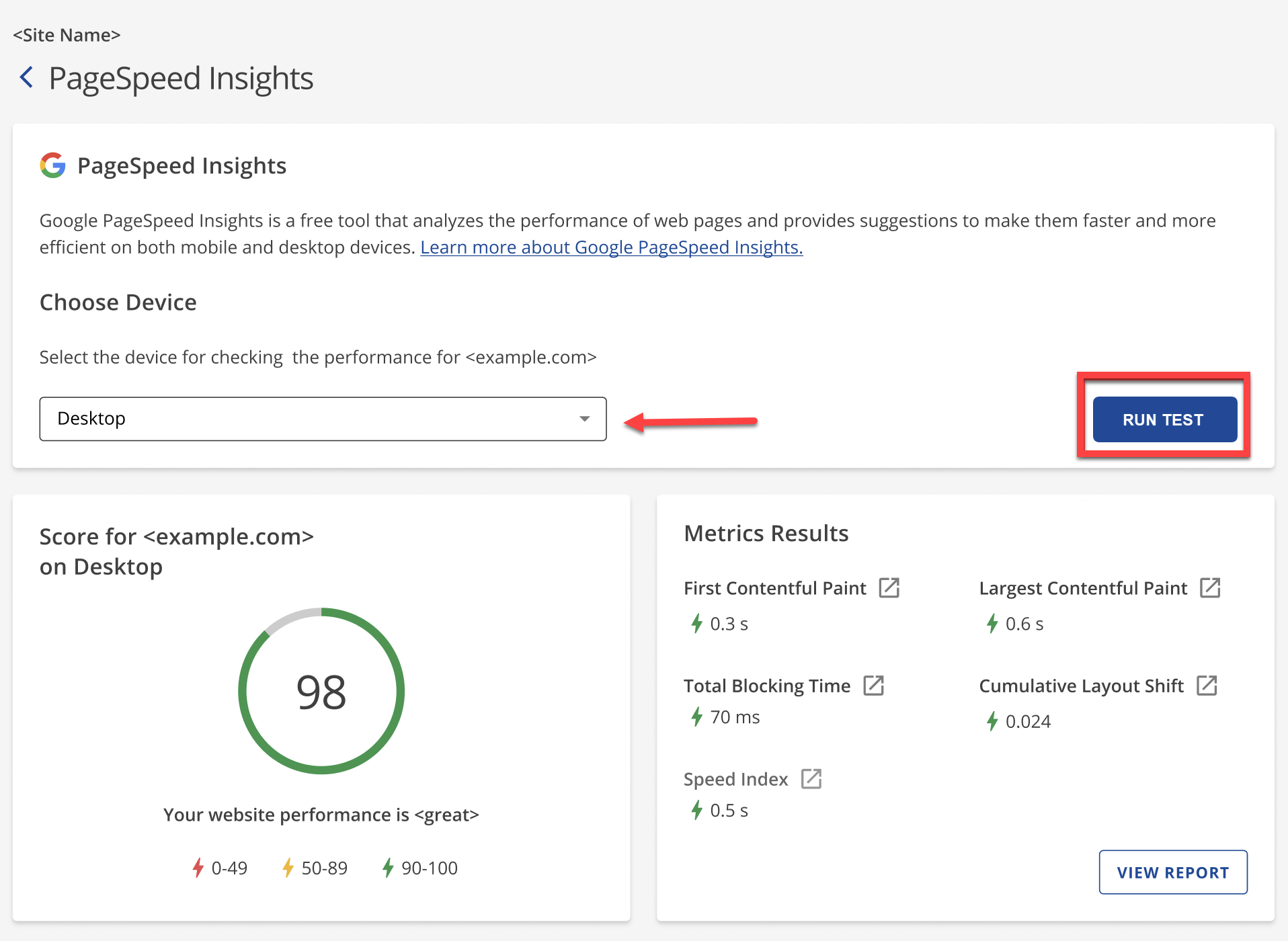Open Speed Index external link icon
1288x941 pixels.
click(x=811, y=779)
